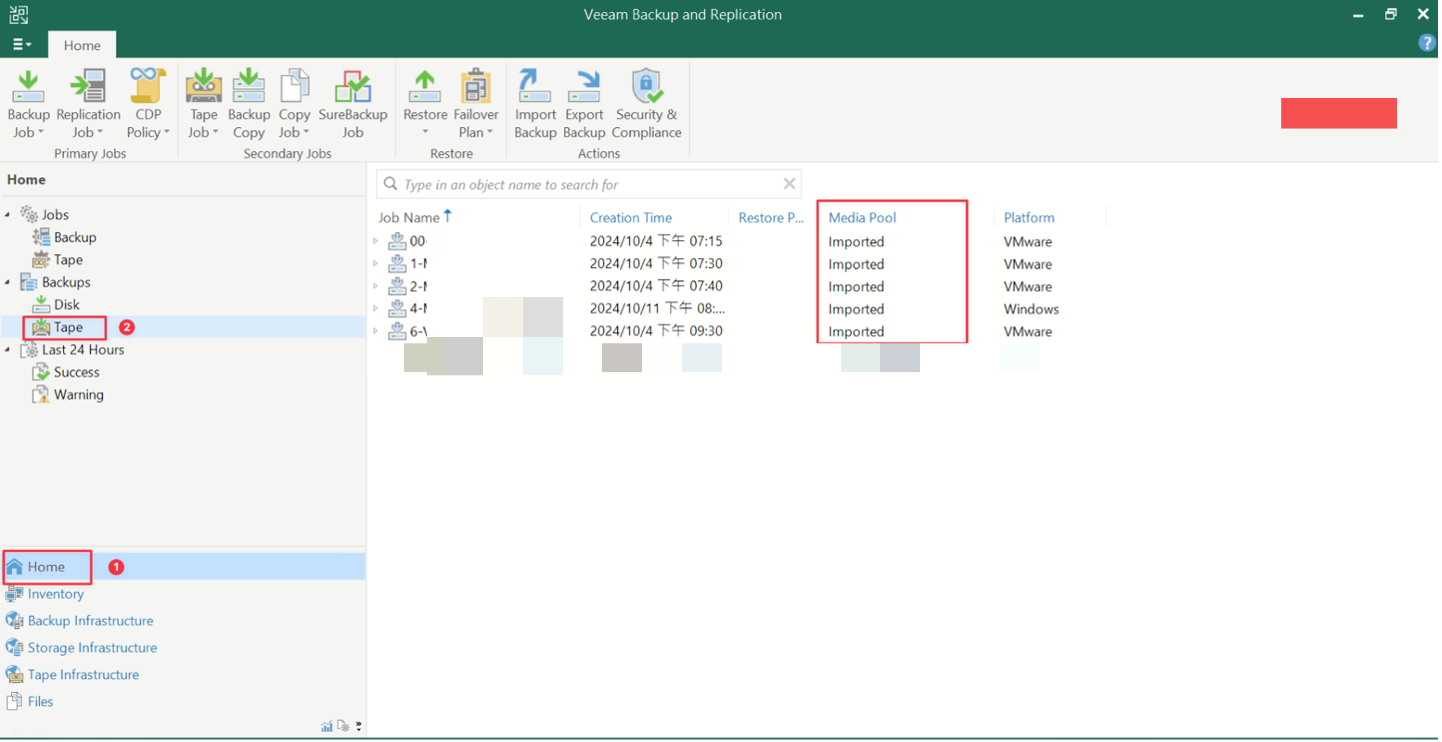The width and height of the screenshot is (1442, 742).
Task: Expand the job row starting with 2-
Action: tap(376, 286)
